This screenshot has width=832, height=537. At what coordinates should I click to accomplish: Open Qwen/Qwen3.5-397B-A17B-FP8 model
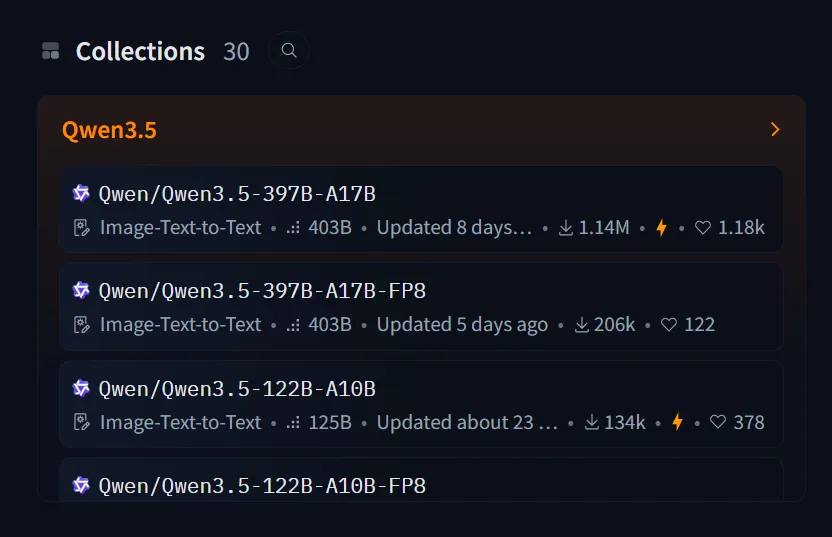point(262,291)
